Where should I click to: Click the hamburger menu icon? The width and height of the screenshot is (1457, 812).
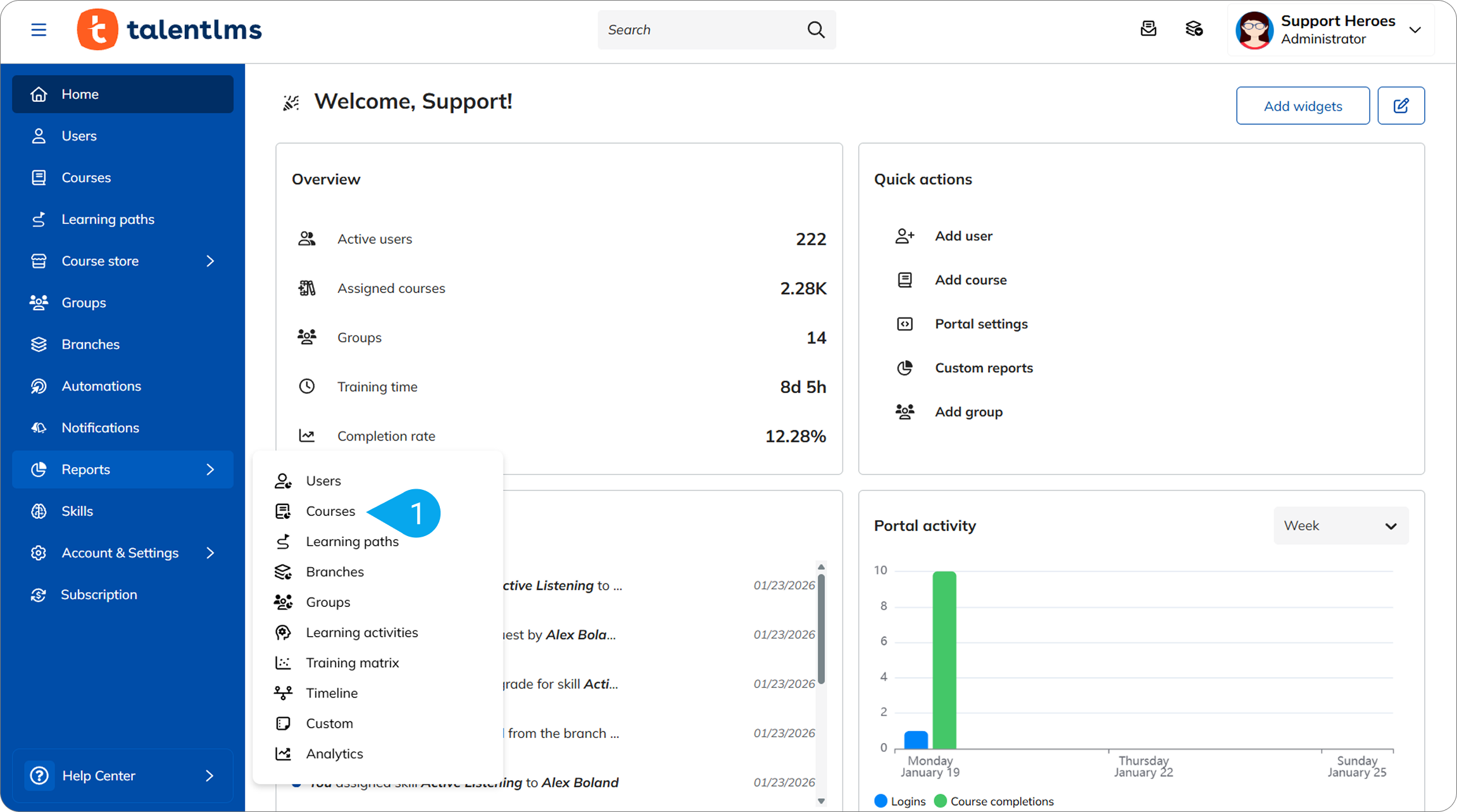point(39,30)
